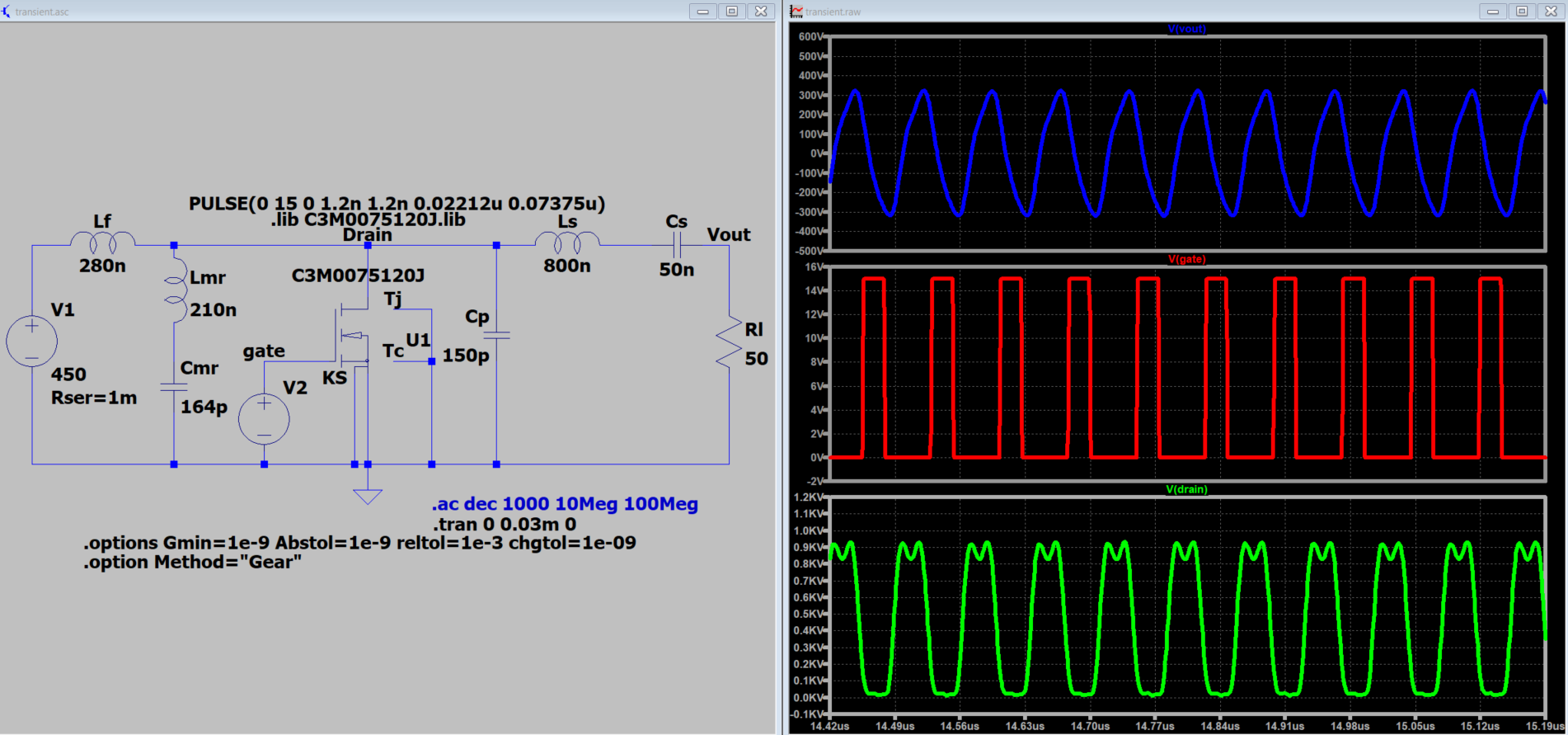
Task: Close the transient.asc schematic window
Action: click(761, 12)
